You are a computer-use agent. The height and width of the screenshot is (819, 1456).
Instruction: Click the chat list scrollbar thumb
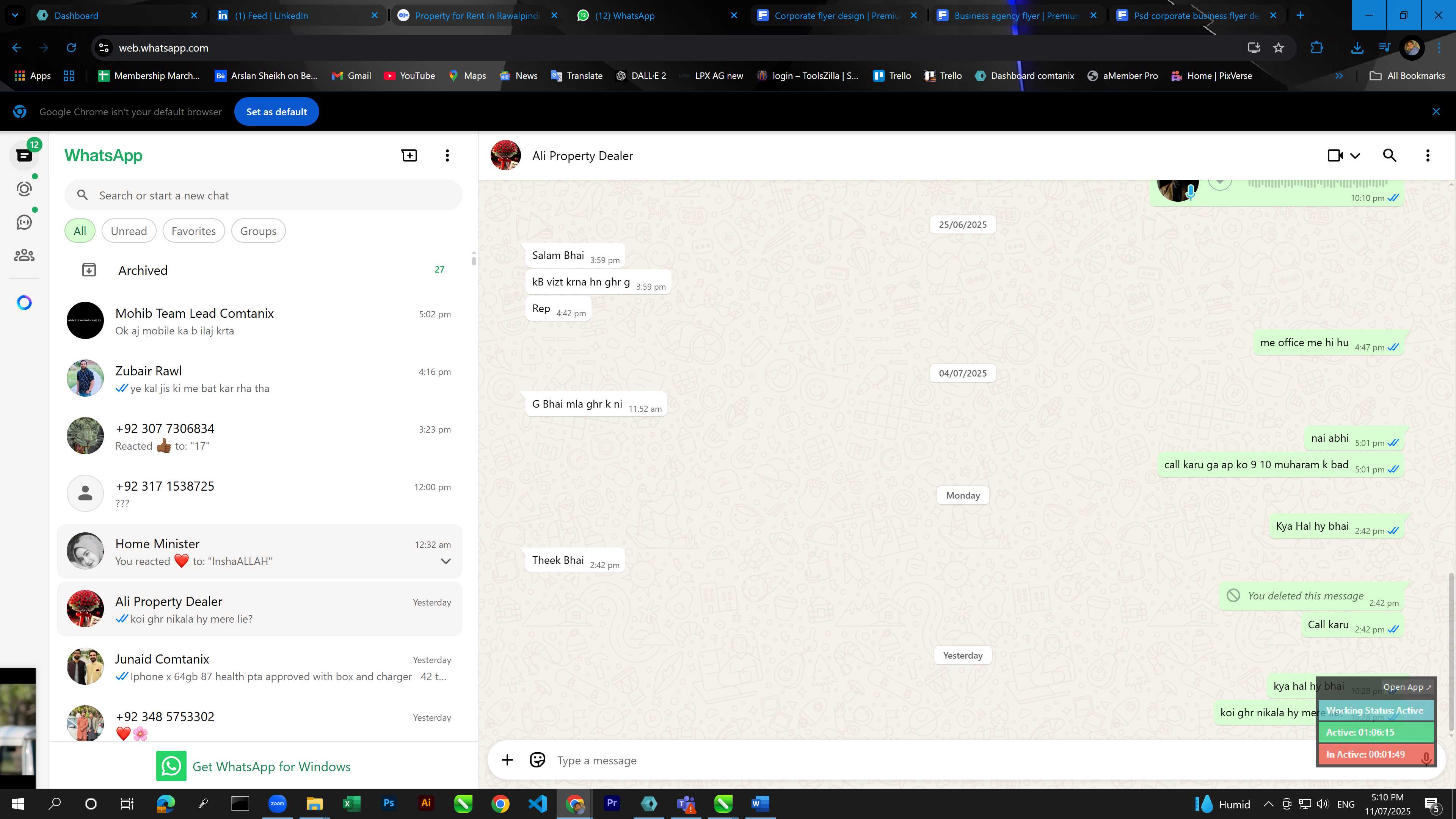(x=474, y=260)
